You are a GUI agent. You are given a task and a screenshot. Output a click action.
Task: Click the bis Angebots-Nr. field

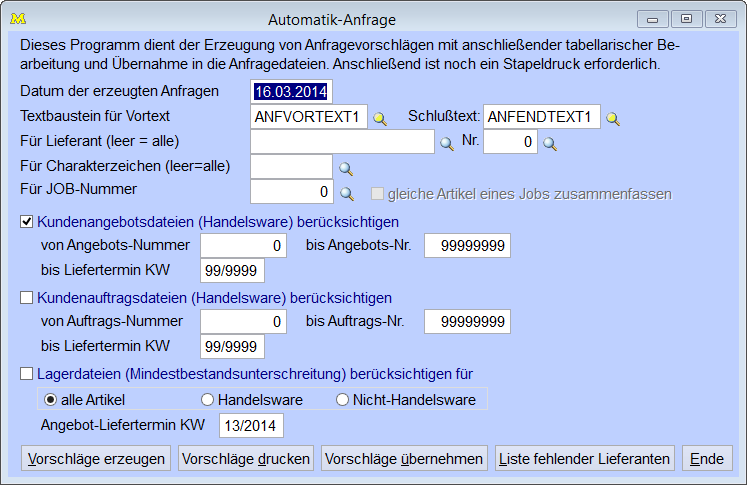[x=467, y=245]
